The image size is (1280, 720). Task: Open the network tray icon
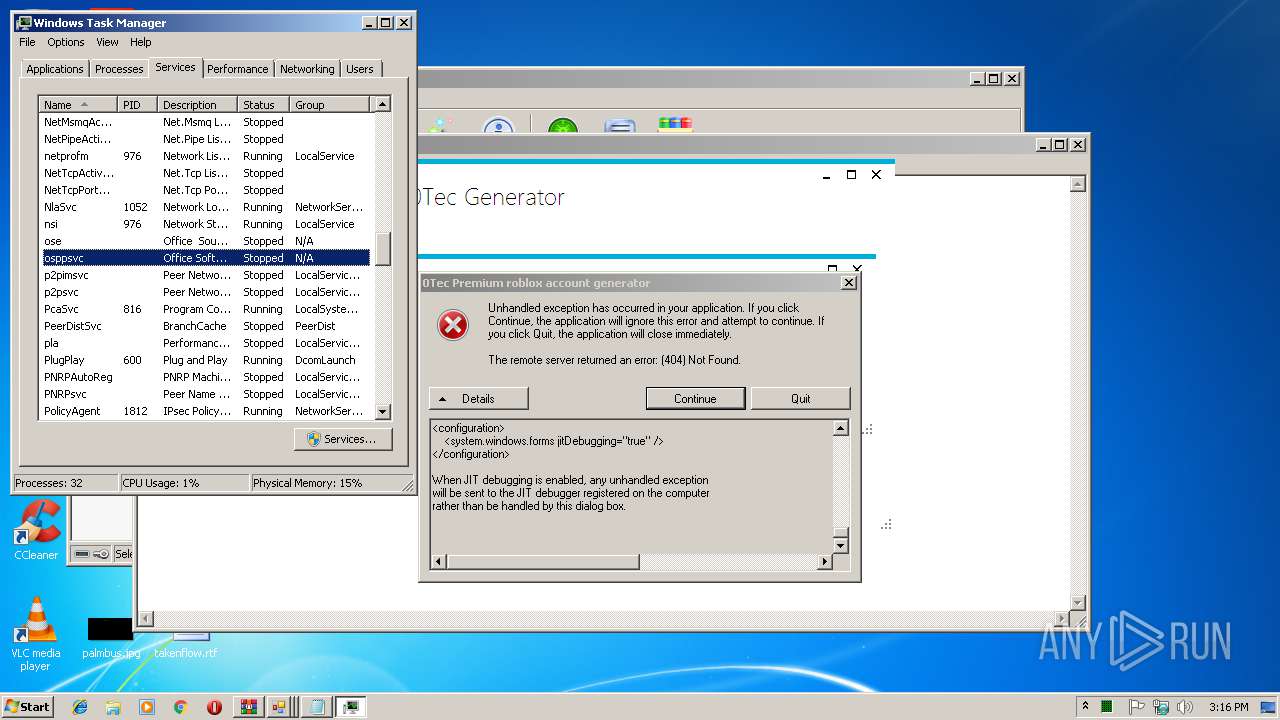tap(1162, 707)
